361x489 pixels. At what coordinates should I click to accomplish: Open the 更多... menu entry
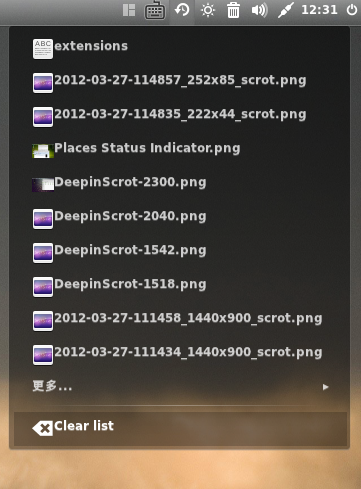point(180,387)
